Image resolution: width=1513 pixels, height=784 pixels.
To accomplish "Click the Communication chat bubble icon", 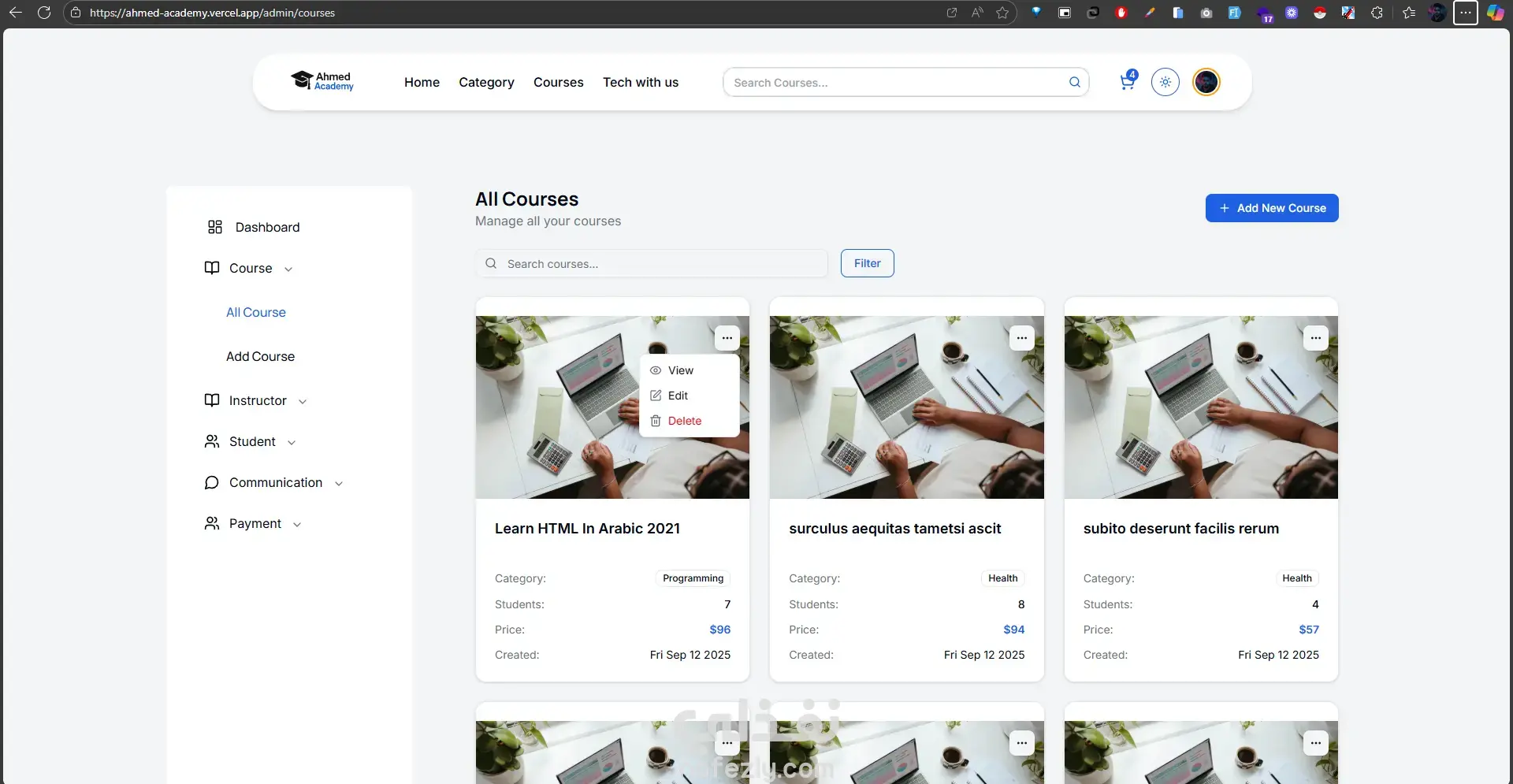I will tap(211, 482).
